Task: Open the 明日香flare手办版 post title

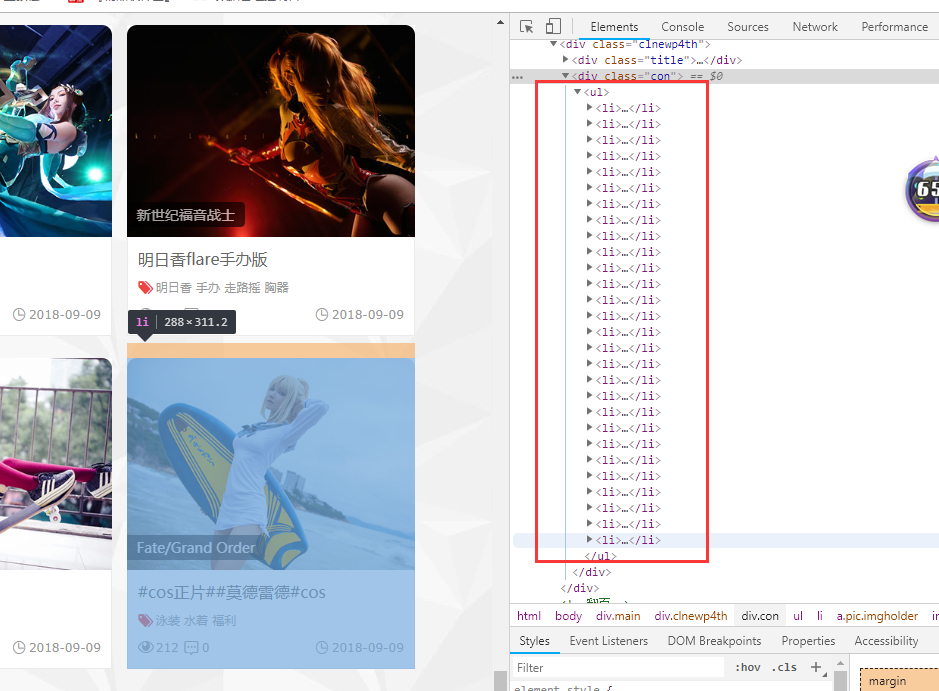Action: 202,259
